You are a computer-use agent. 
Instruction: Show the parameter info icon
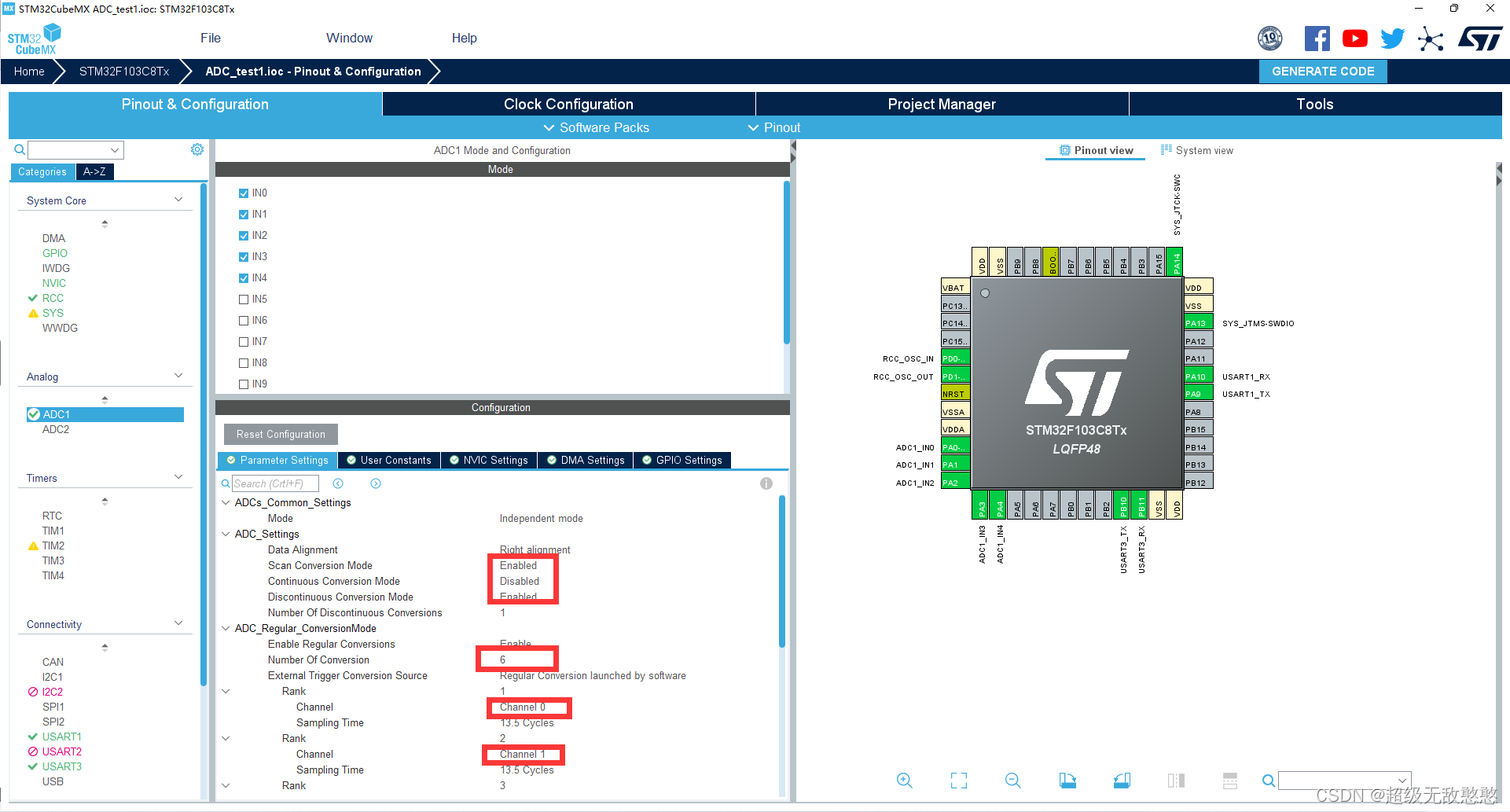pos(766,483)
